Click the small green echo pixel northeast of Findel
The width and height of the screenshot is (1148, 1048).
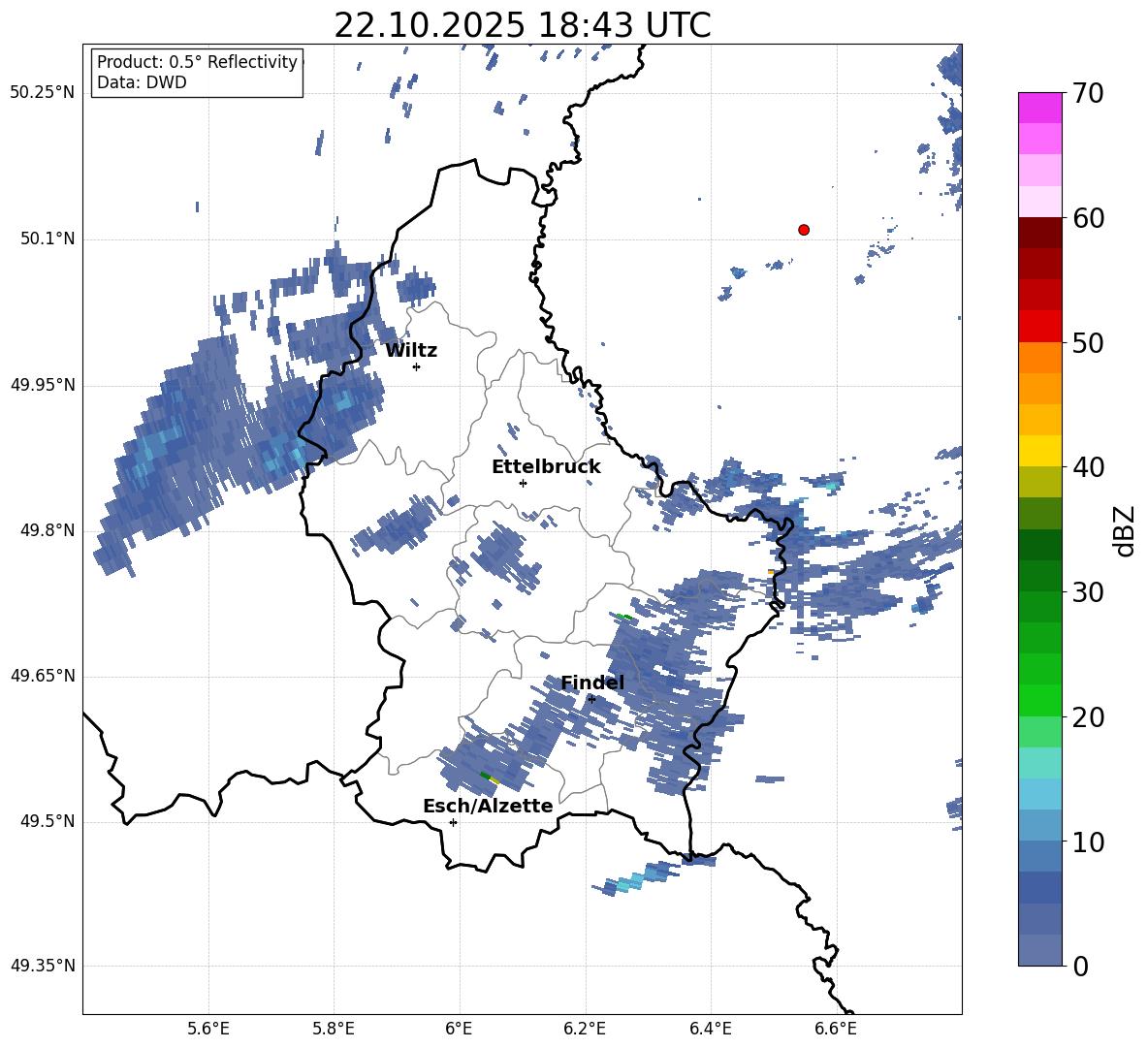click(x=623, y=617)
